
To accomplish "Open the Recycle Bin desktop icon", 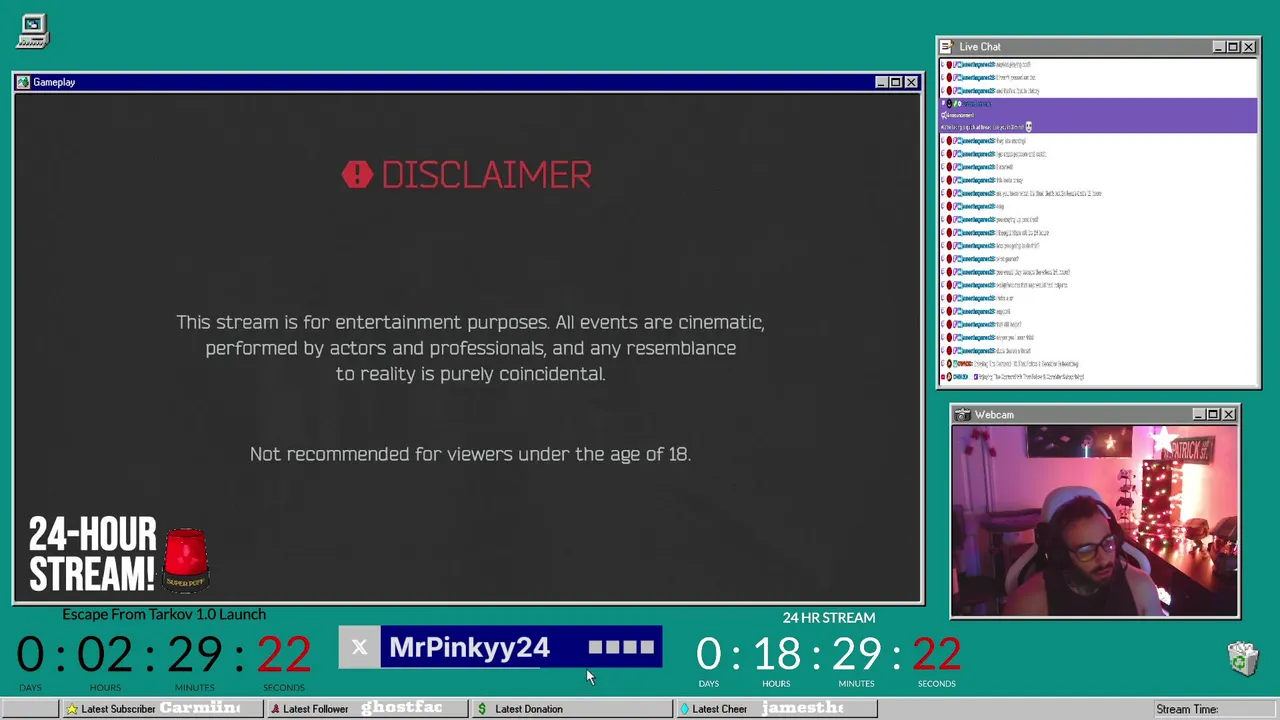I will point(1243,658).
